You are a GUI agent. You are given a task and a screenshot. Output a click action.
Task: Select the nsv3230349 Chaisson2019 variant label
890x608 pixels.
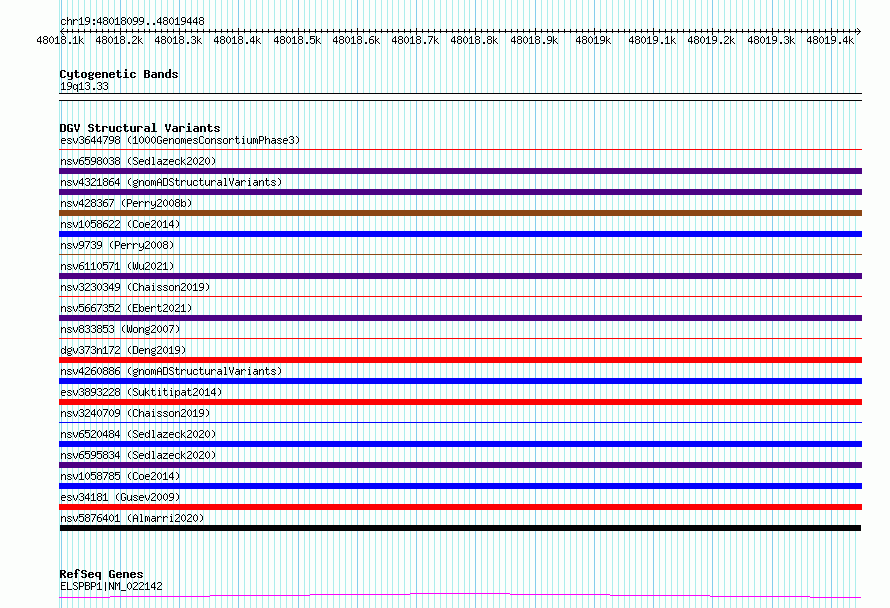pos(135,287)
